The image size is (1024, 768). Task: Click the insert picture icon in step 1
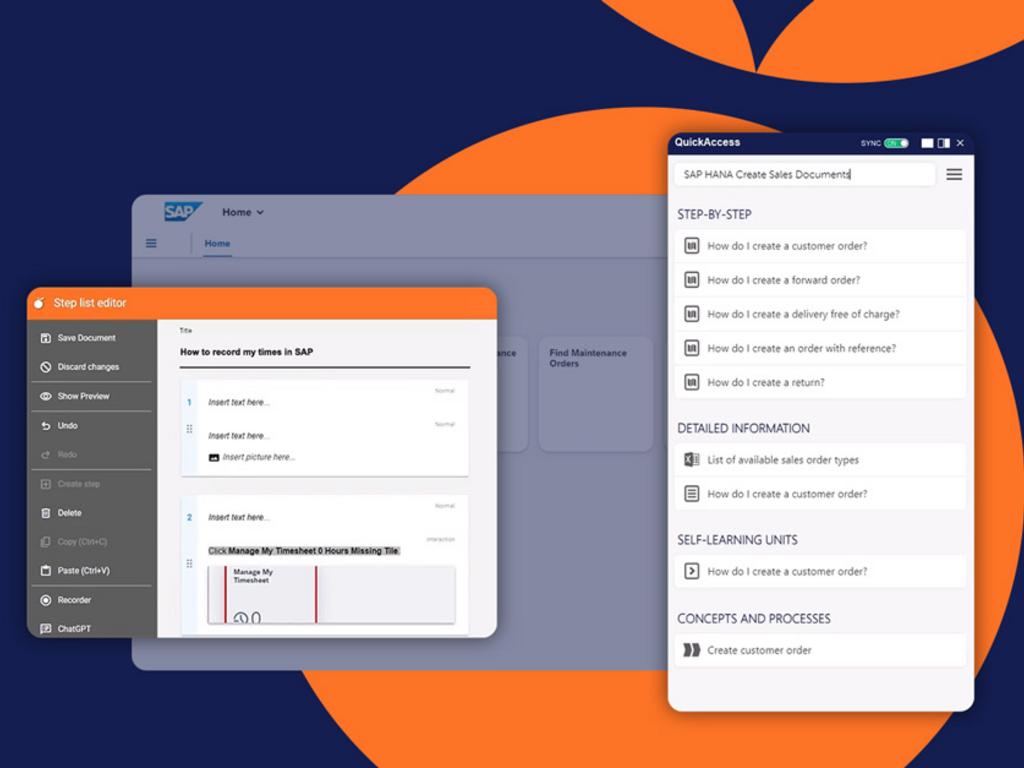coord(214,457)
